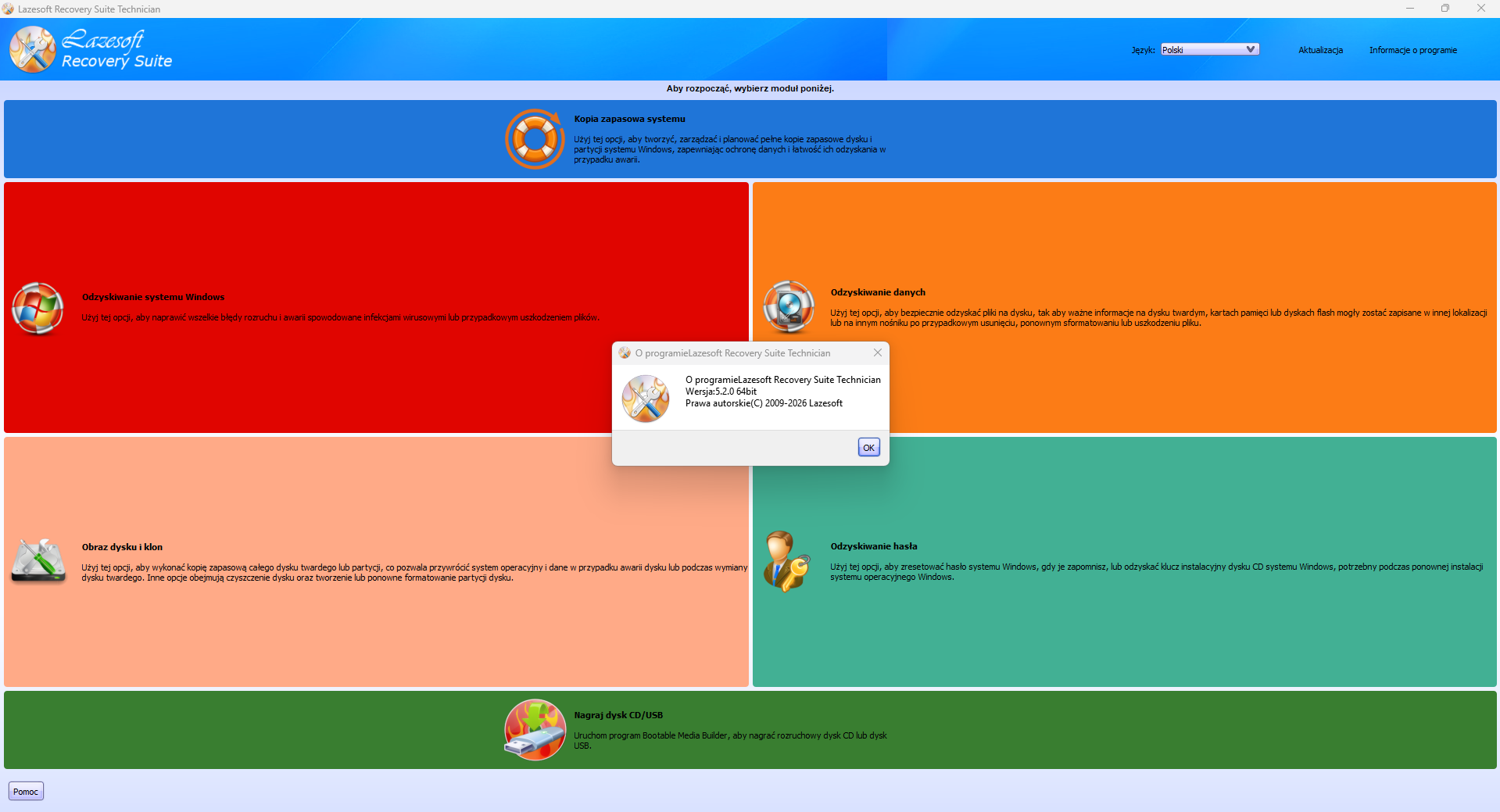Select the Windows system recovery icon
This screenshot has height=812, width=1500.
[x=38, y=308]
